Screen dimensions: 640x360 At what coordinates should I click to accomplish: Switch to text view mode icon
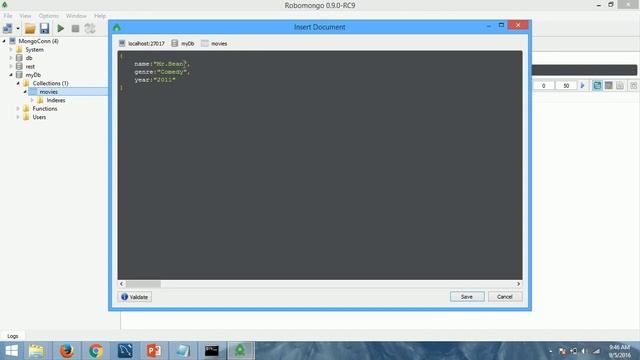(x=620, y=85)
